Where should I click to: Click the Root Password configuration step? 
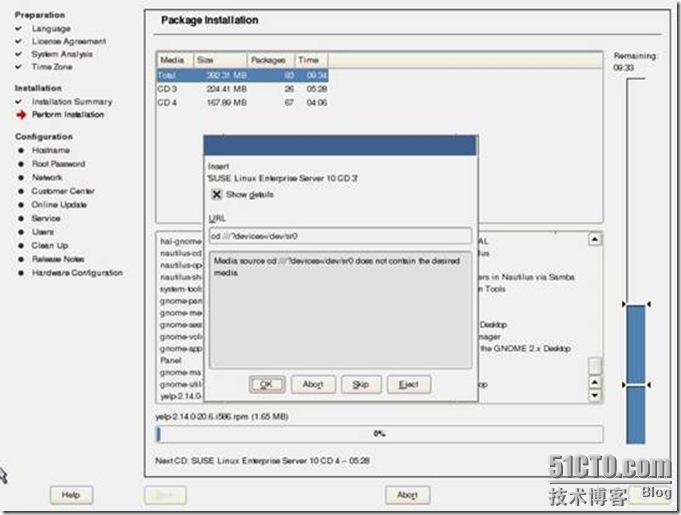pos(58,164)
